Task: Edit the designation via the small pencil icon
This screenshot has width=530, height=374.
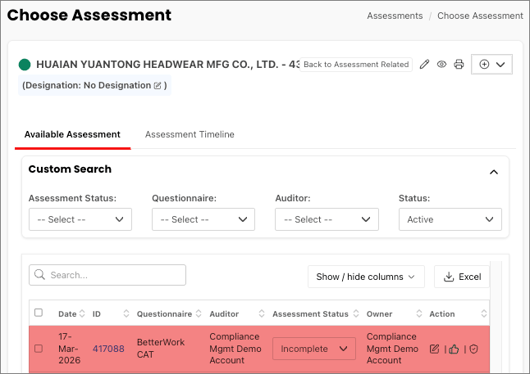Action: coord(157,86)
